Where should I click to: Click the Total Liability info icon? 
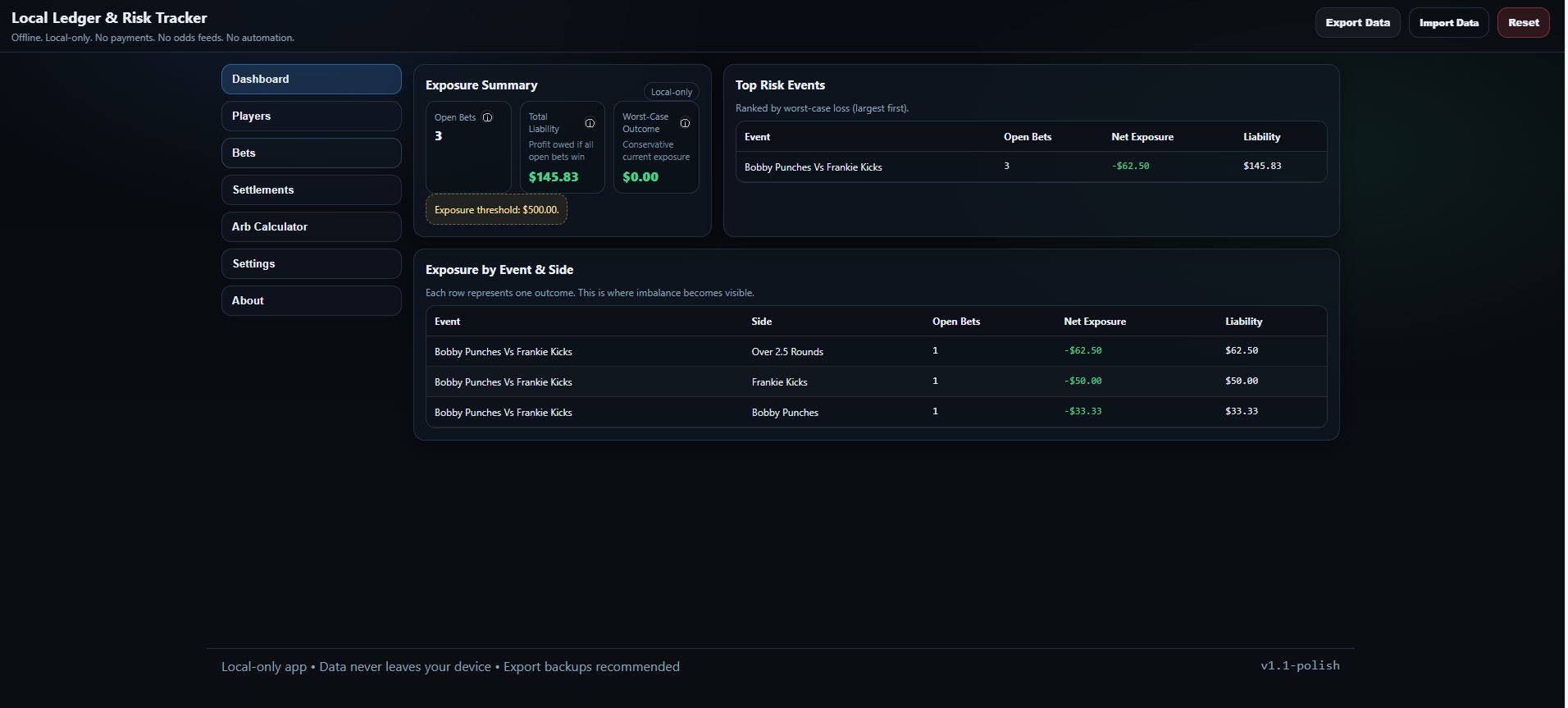click(590, 123)
